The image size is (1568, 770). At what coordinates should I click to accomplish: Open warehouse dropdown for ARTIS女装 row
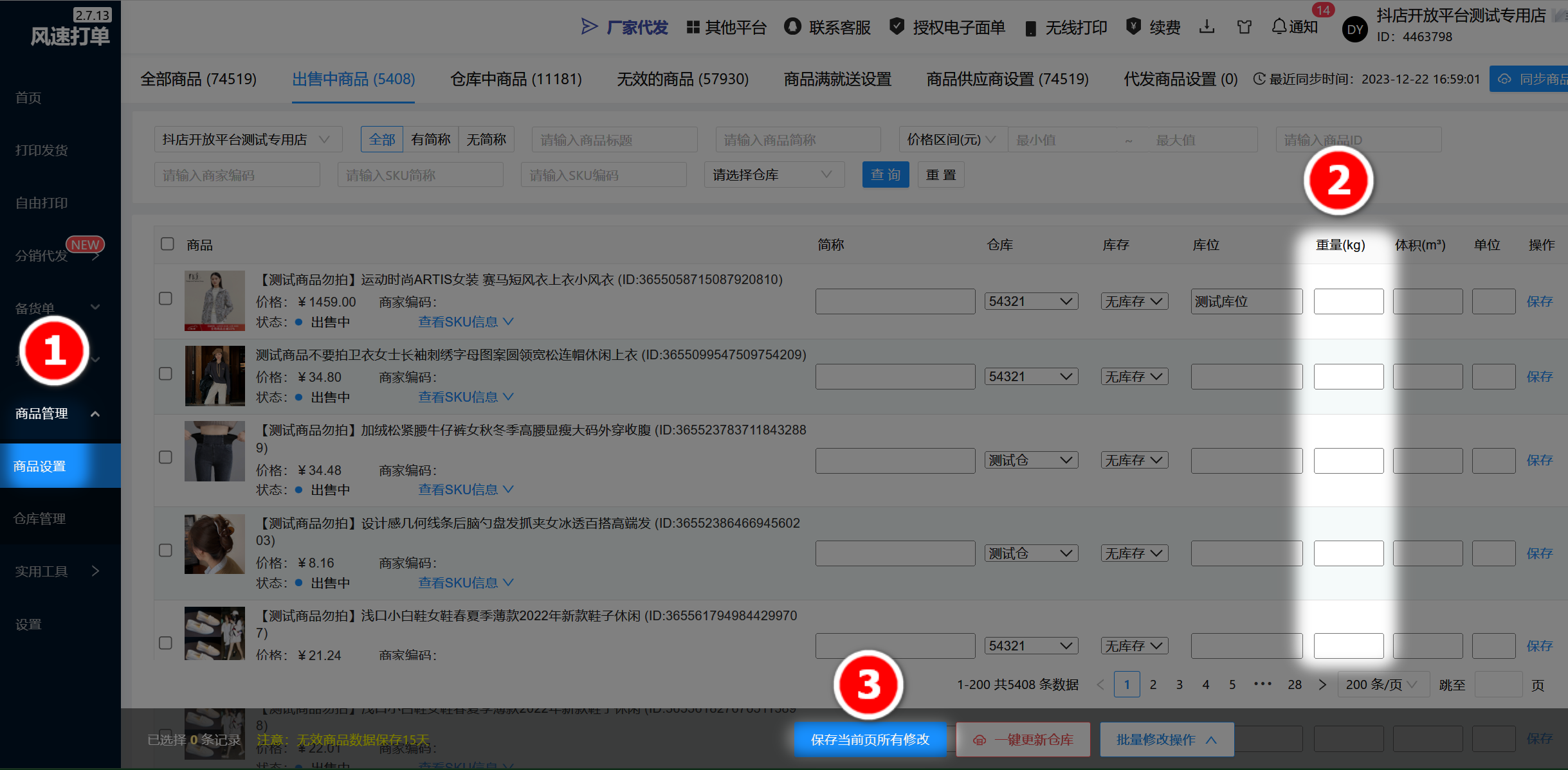[1031, 301]
